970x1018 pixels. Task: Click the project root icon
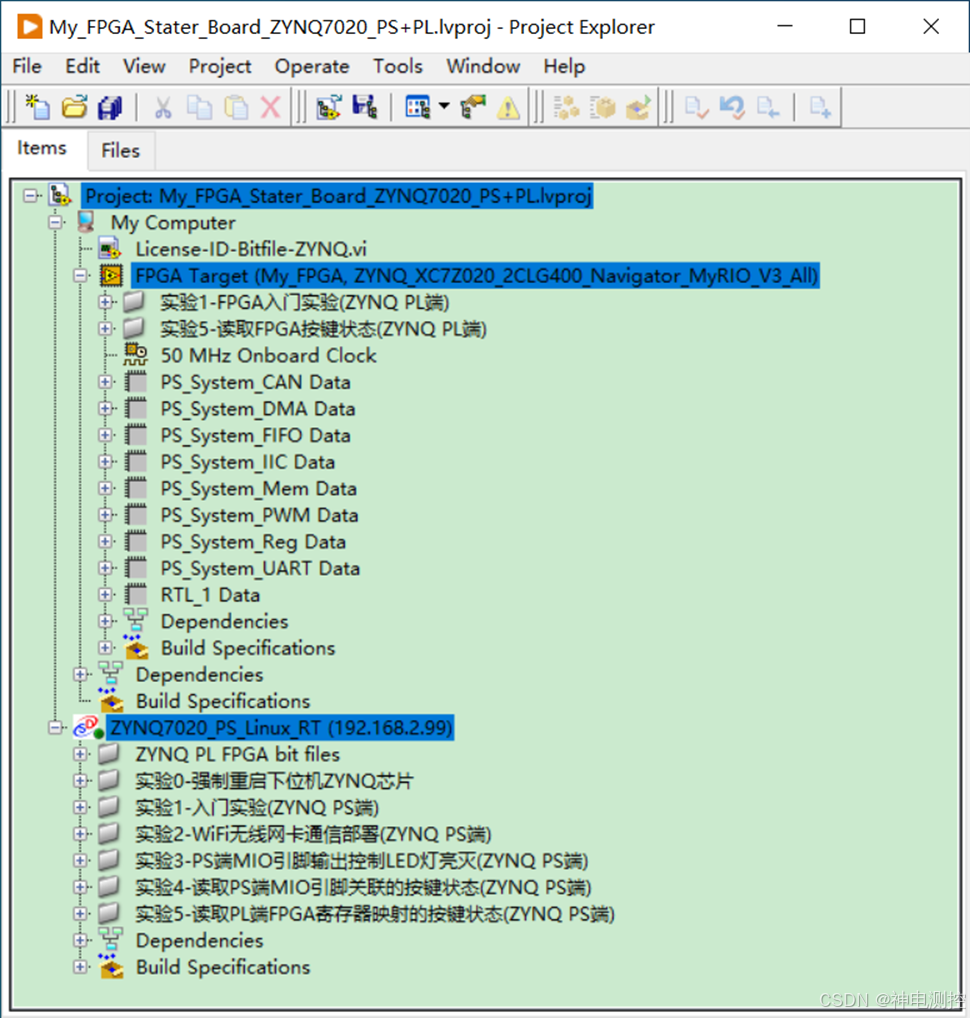[60, 195]
